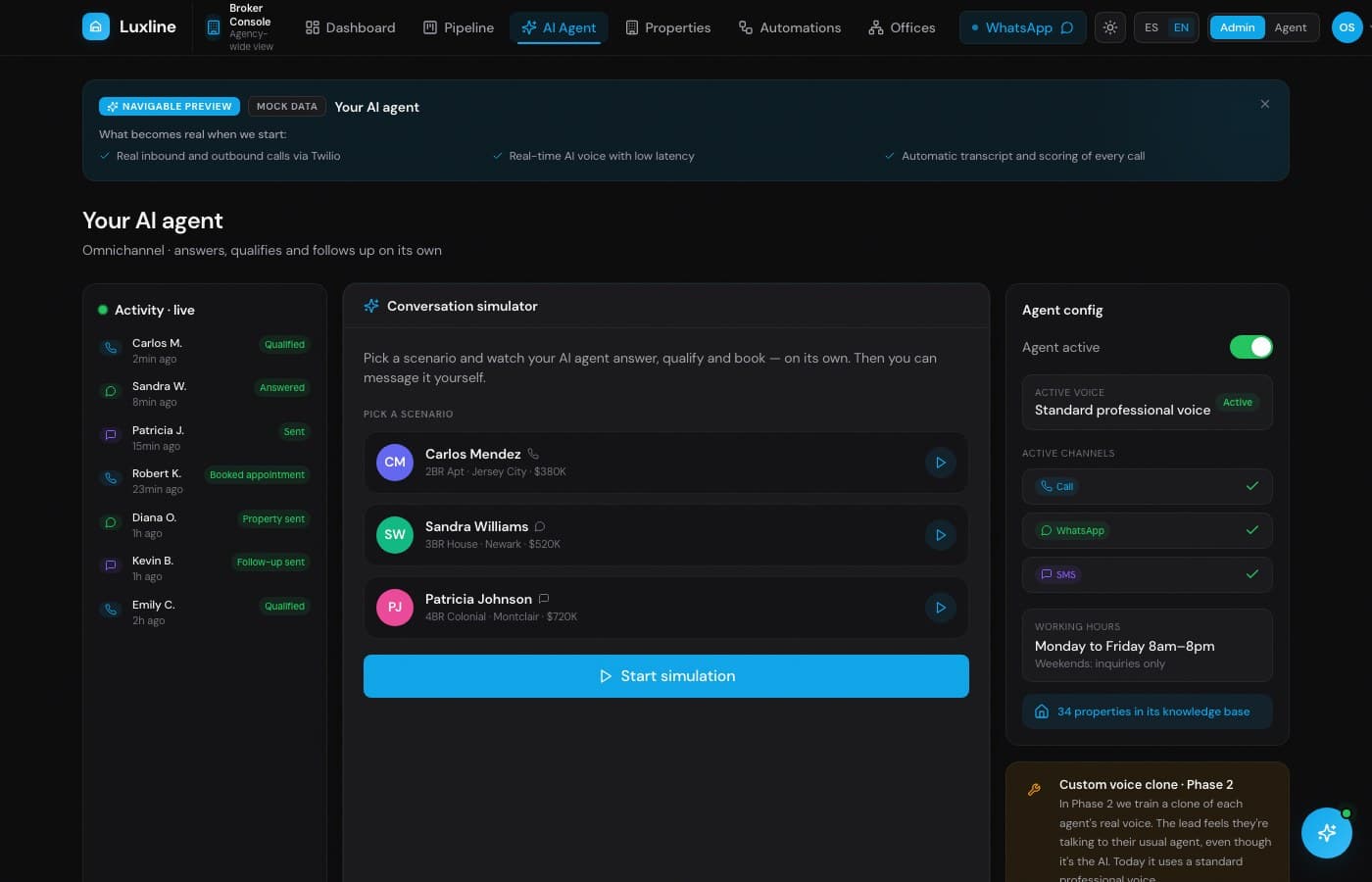
Task: Click the Answered badge for Sandra W.
Action: (282, 387)
